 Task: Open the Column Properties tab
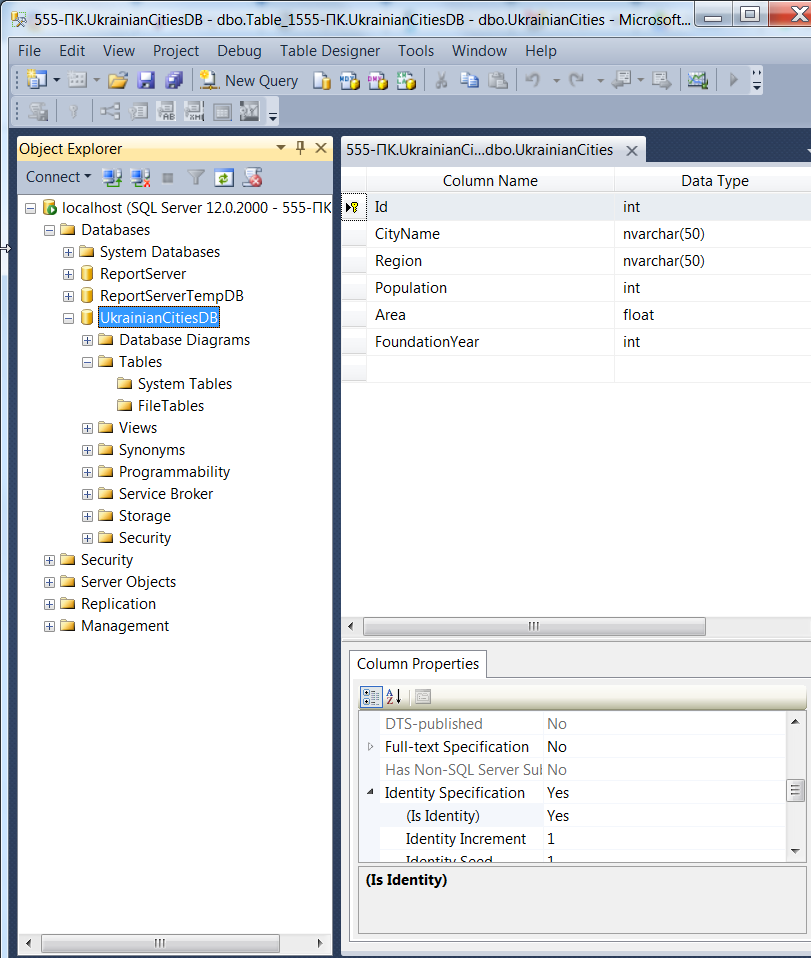coord(418,664)
